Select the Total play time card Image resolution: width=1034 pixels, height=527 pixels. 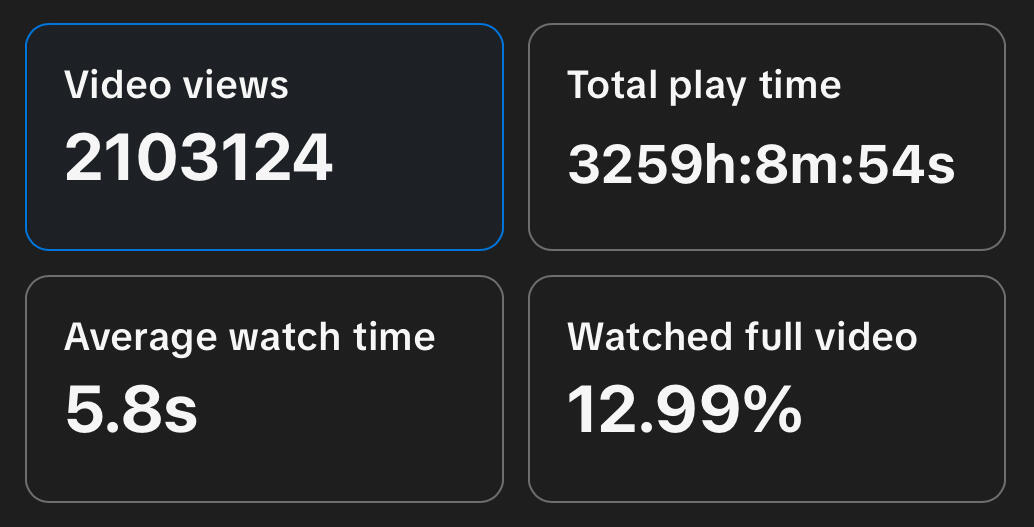pyautogui.click(x=767, y=137)
